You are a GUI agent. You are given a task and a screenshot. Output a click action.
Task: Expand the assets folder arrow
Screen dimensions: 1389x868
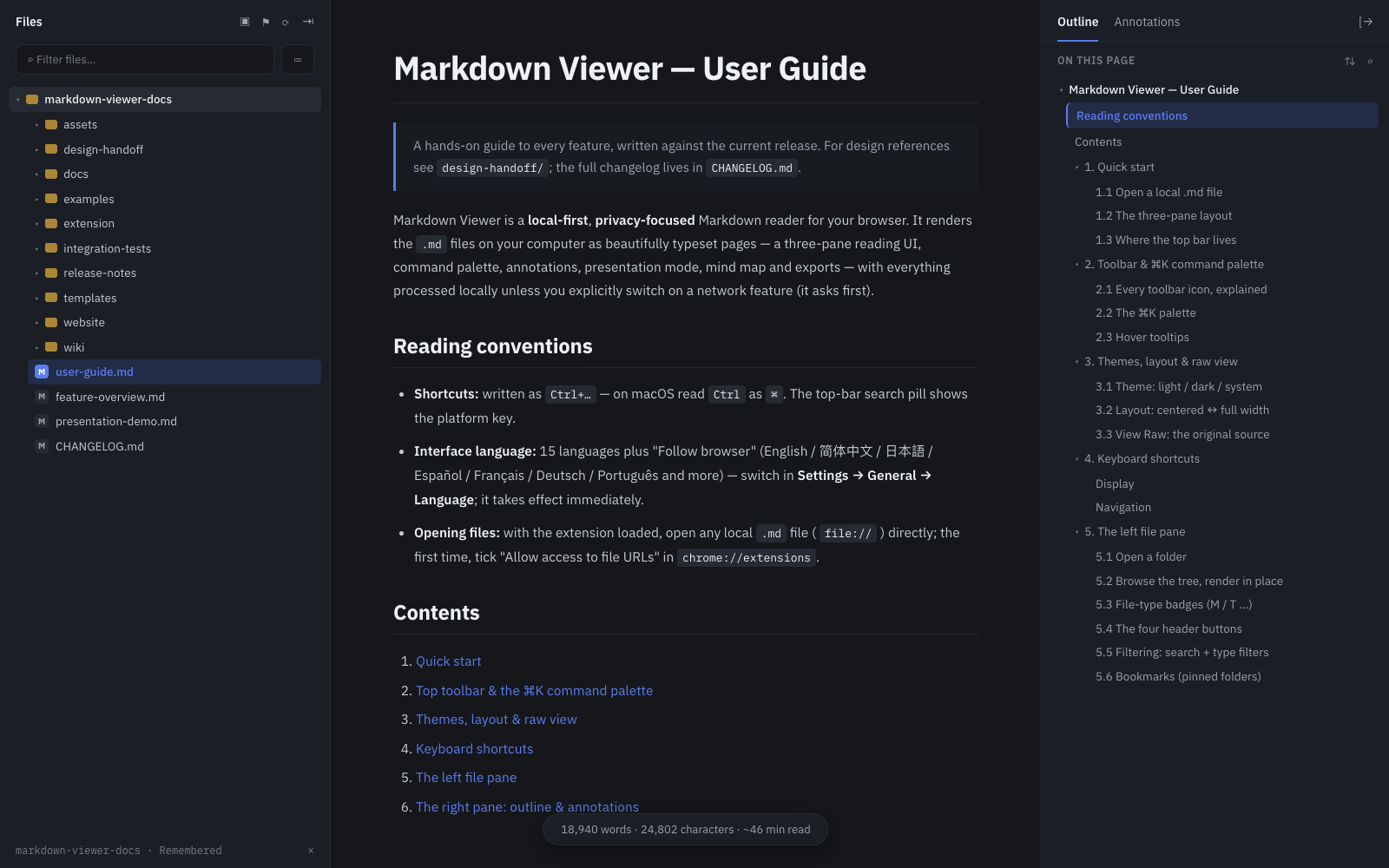click(36, 125)
